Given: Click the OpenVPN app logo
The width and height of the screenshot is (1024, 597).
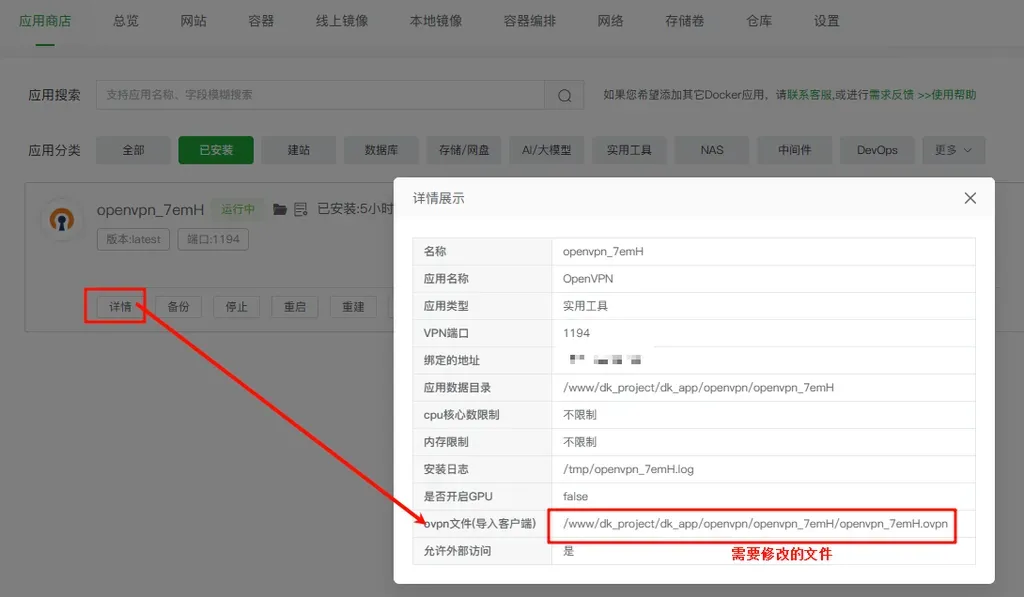Looking at the screenshot, I should coord(63,220).
